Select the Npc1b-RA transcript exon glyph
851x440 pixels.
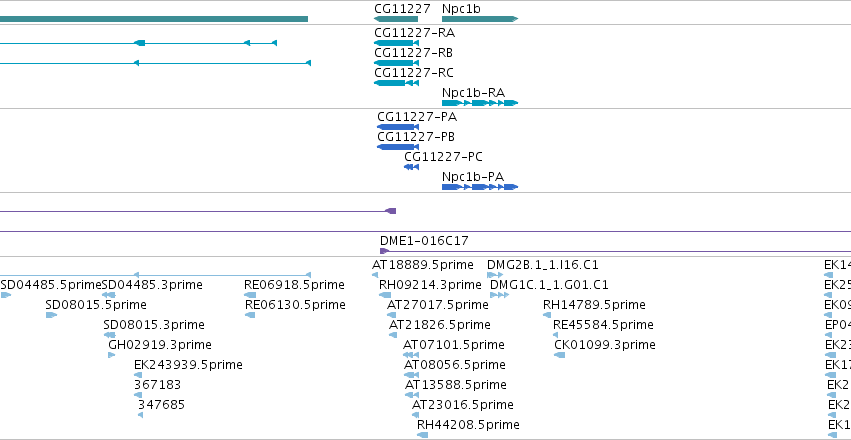click(x=480, y=103)
